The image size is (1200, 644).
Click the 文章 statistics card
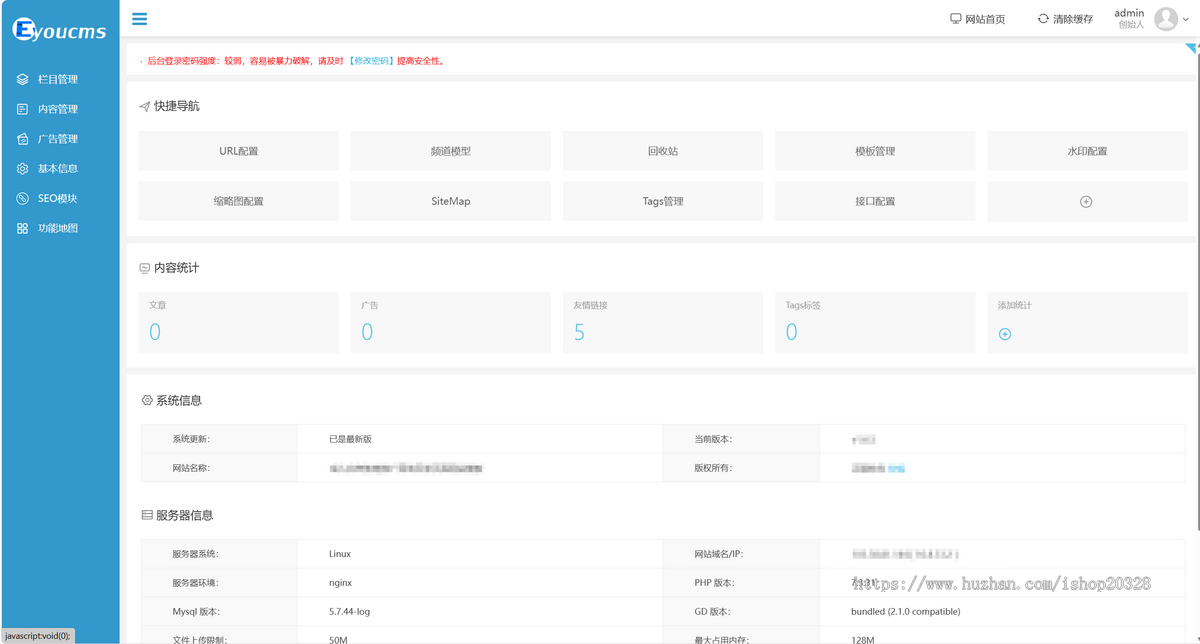pos(238,322)
